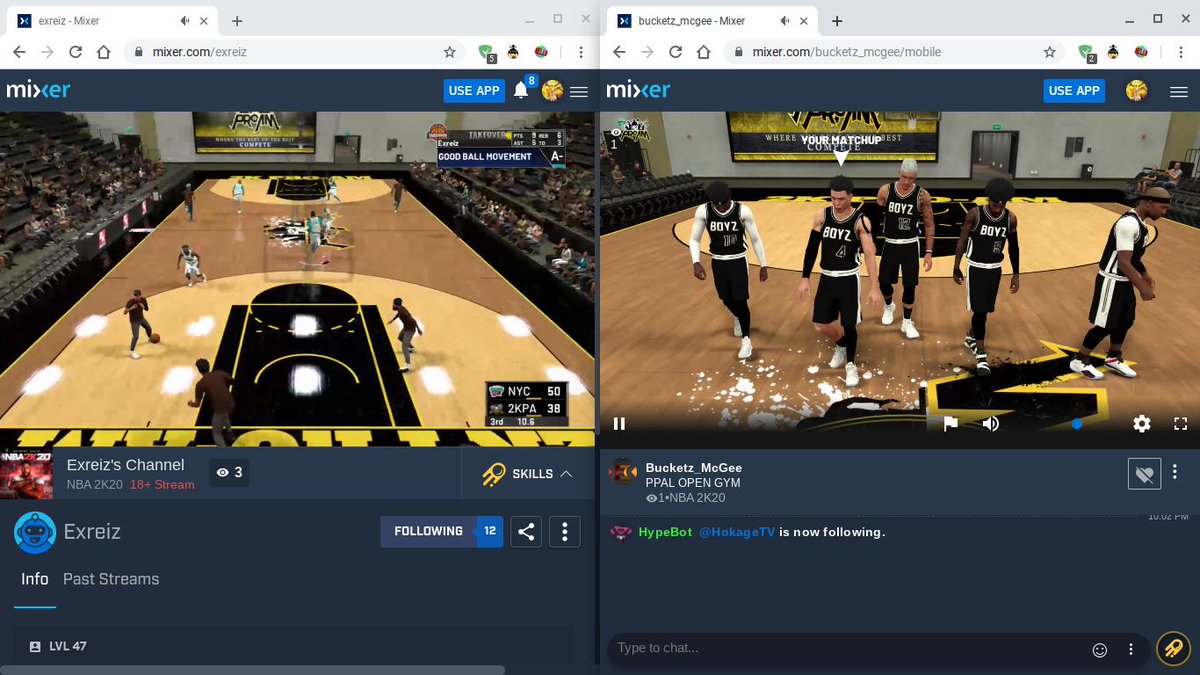Click HypeBot username in chat

click(665, 533)
